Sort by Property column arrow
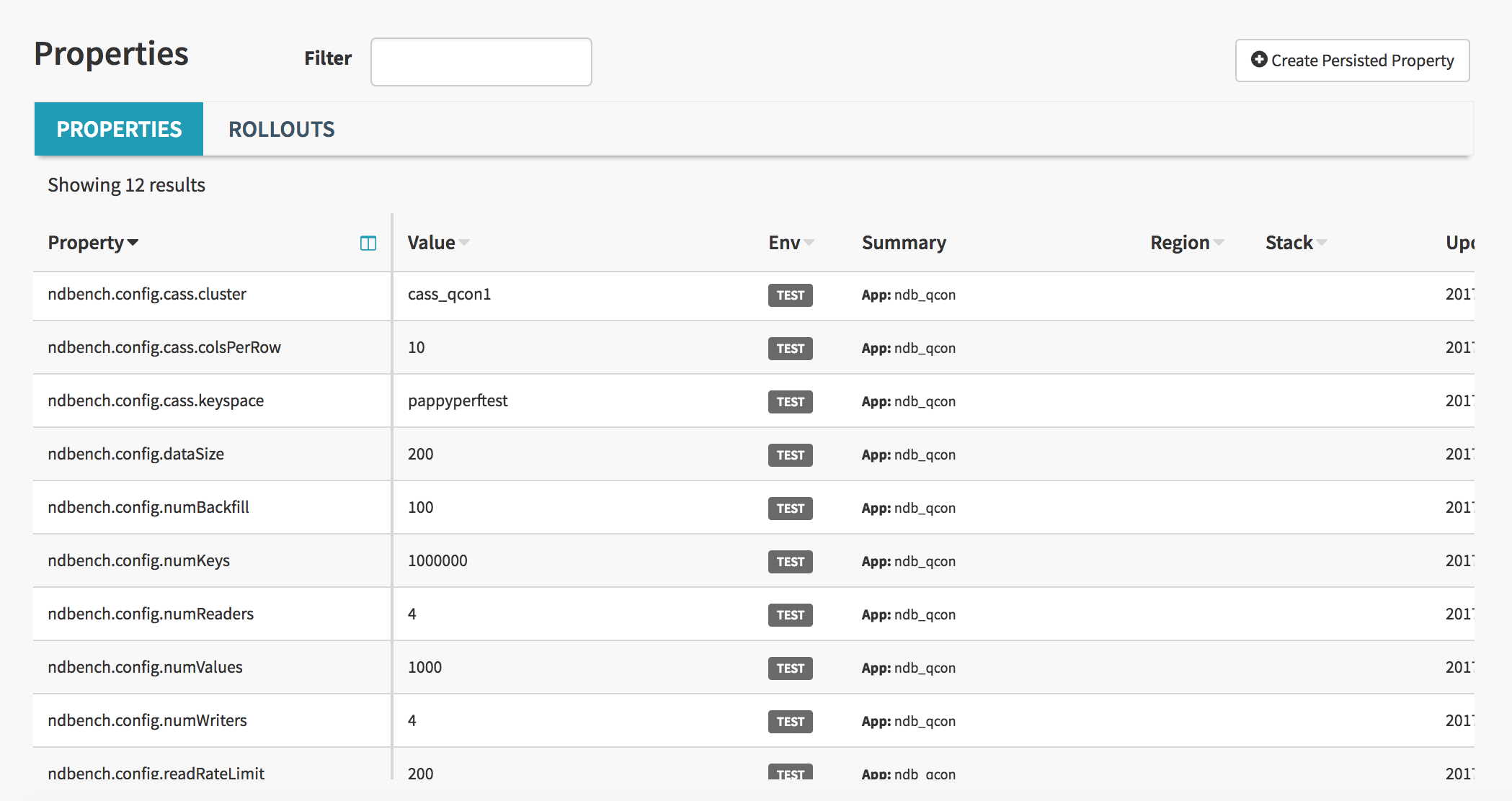 (x=133, y=243)
